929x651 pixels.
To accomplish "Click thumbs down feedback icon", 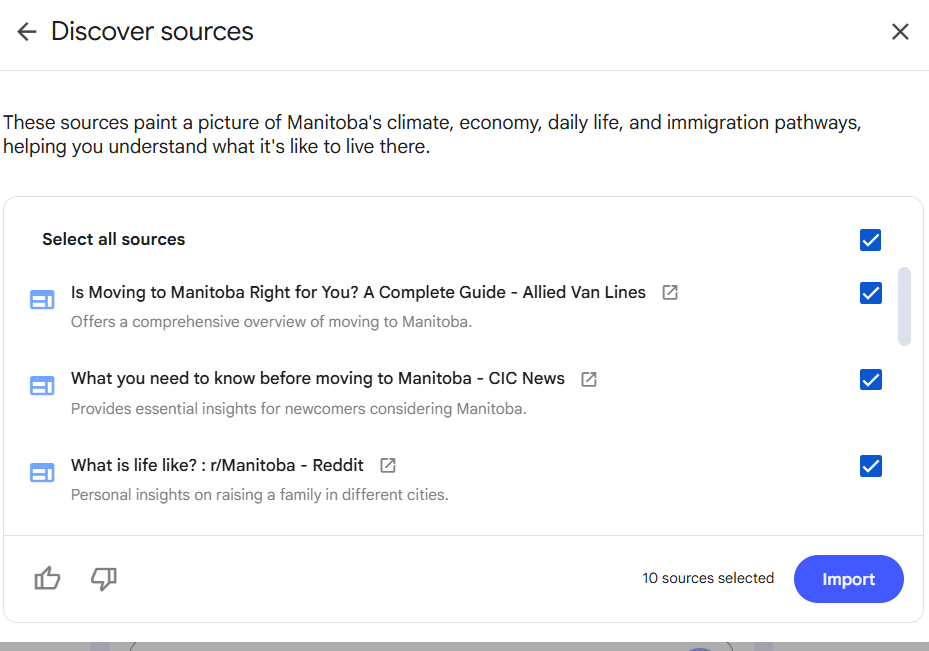I will (104, 578).
